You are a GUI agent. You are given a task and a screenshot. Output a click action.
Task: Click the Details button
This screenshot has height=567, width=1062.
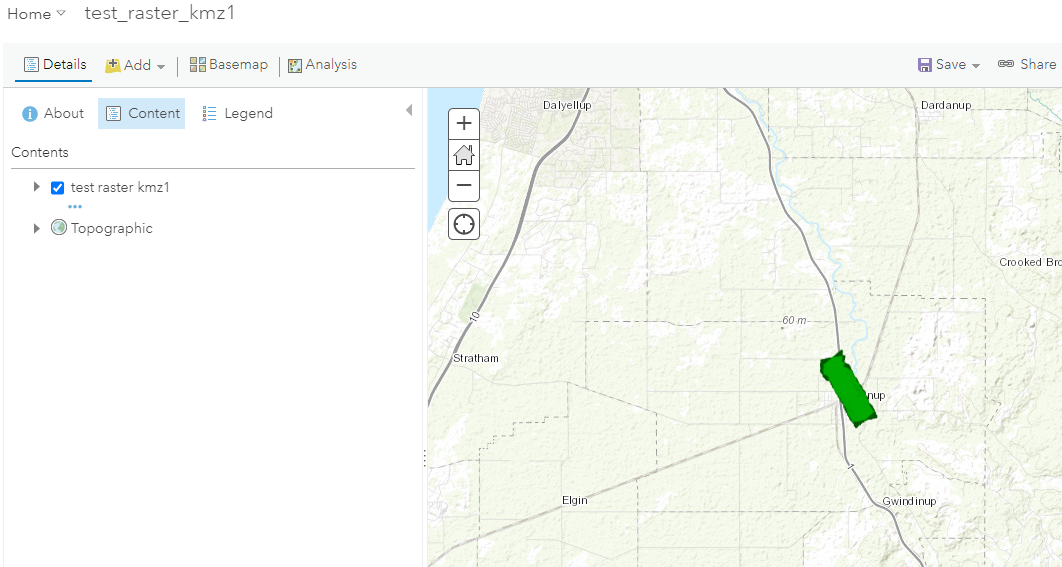[55, 64]
